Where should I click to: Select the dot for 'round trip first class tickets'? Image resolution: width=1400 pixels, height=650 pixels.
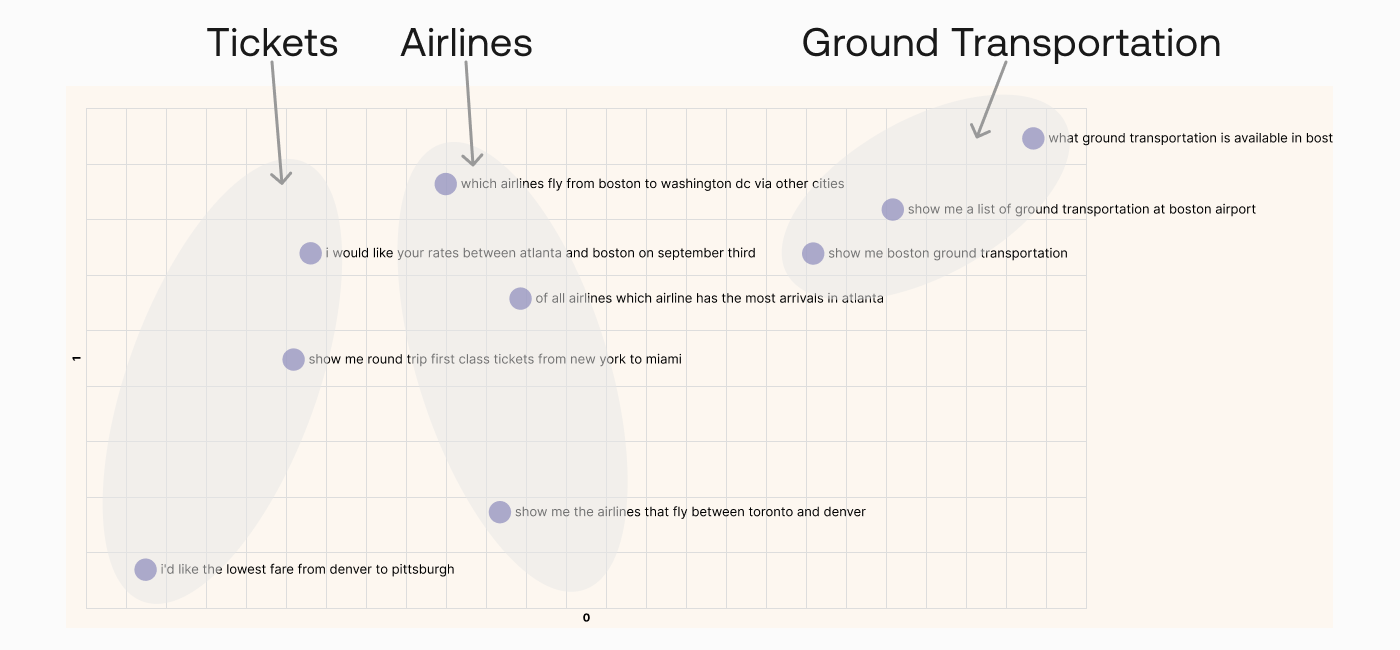pos(293,360)
